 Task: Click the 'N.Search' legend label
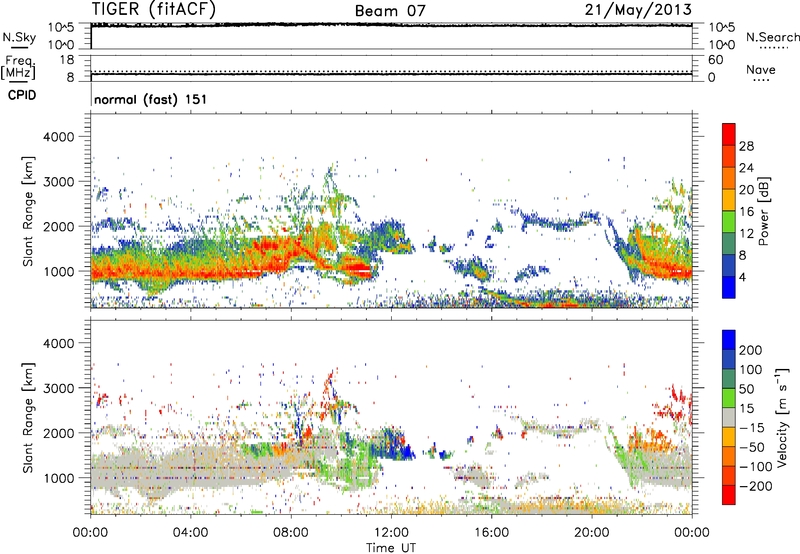(x=772, y=37)
